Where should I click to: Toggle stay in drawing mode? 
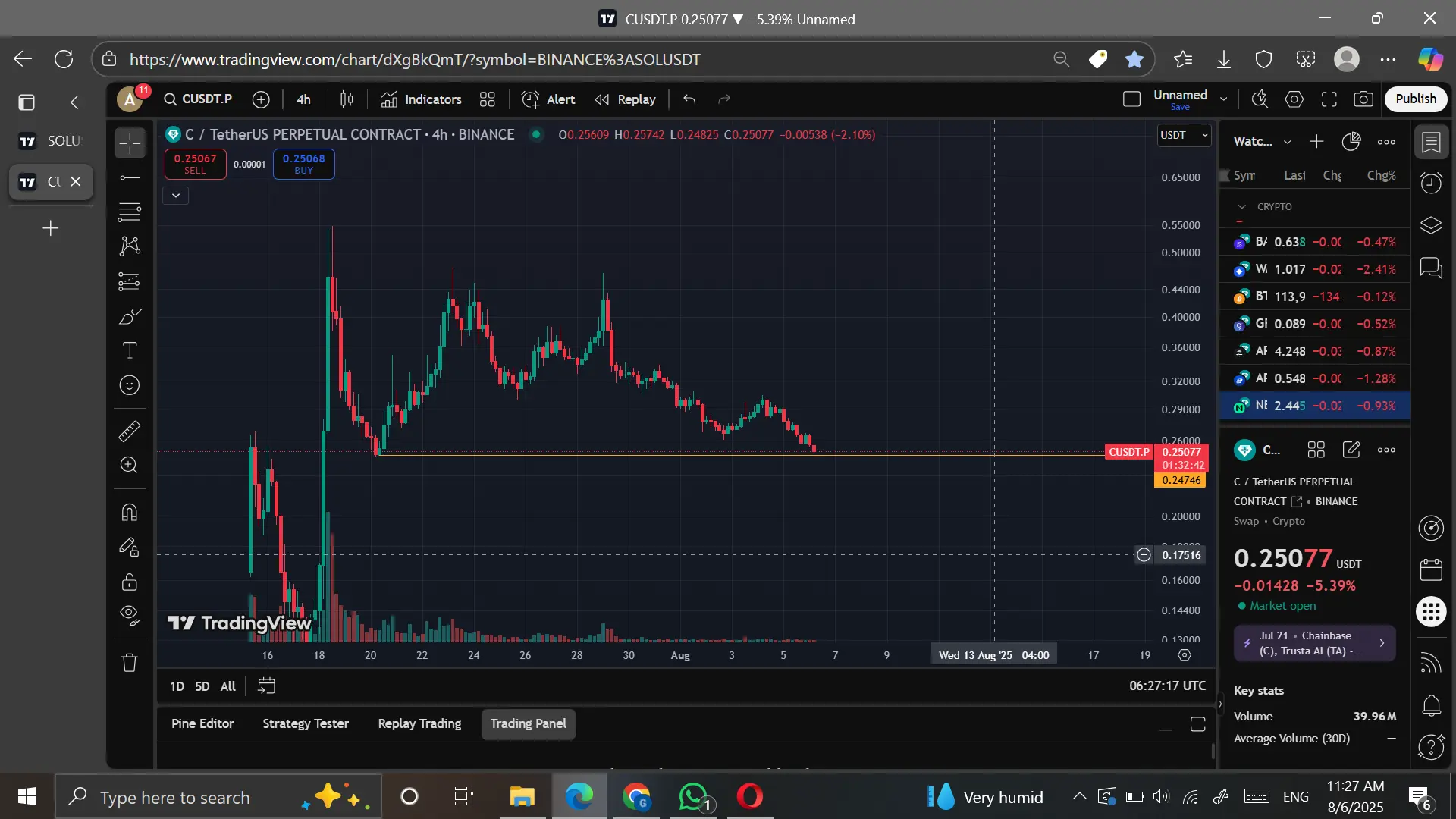tap(130, 547)
